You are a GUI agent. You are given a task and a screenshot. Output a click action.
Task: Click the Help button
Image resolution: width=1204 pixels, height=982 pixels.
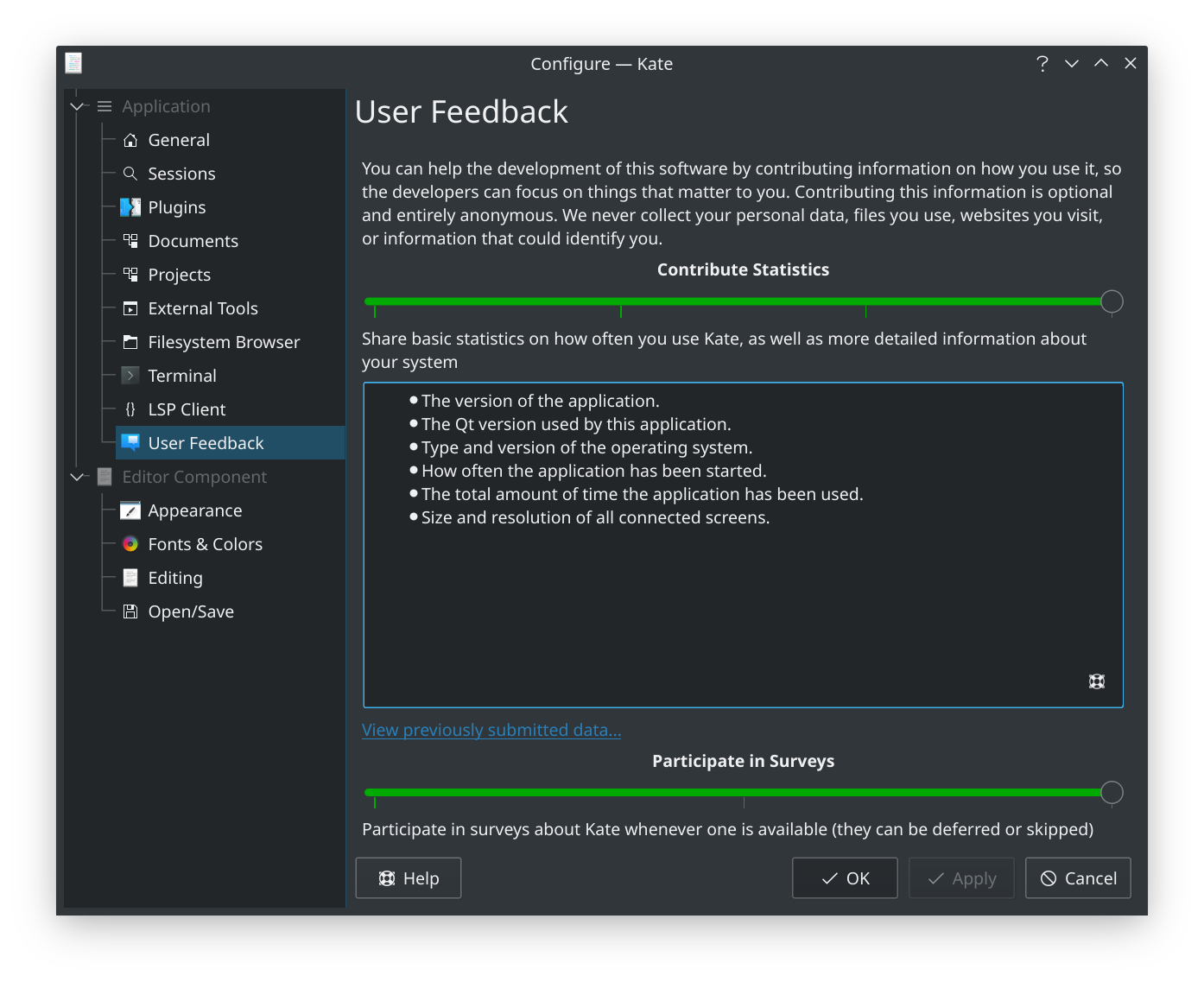pyautogui.click(x=409, y=877)
